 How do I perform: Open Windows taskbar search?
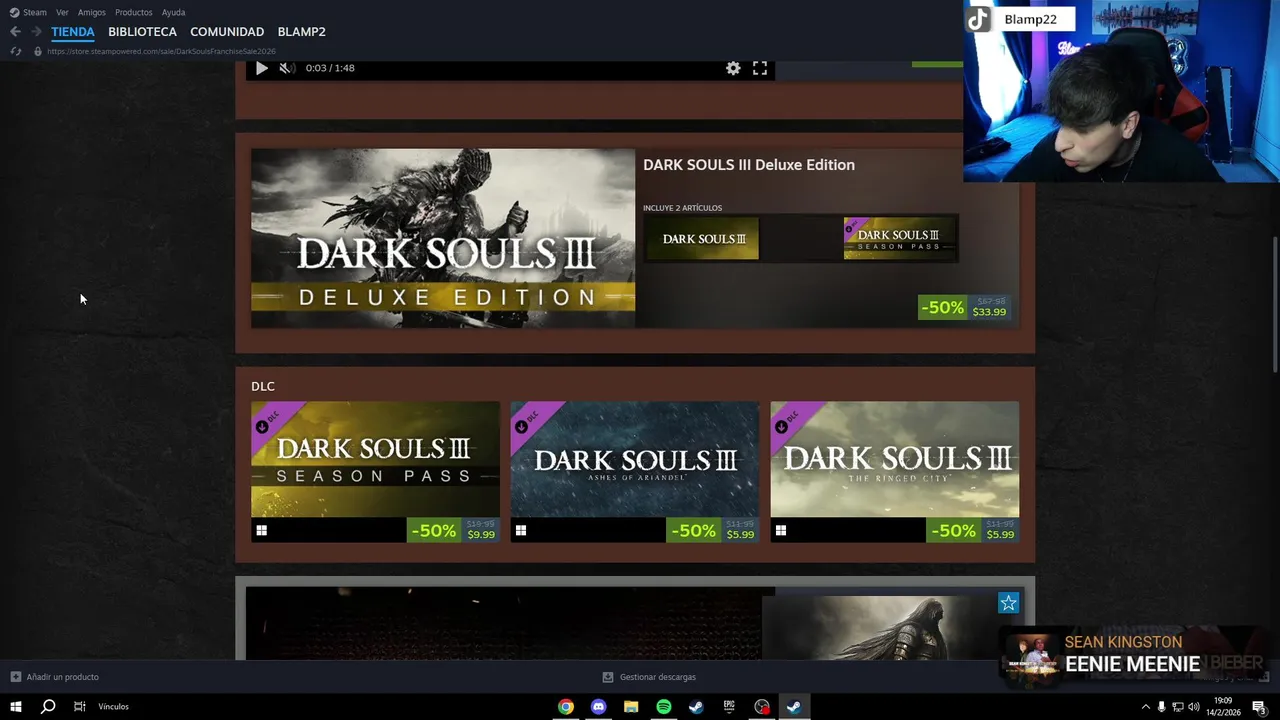click(x=48, y=707)
